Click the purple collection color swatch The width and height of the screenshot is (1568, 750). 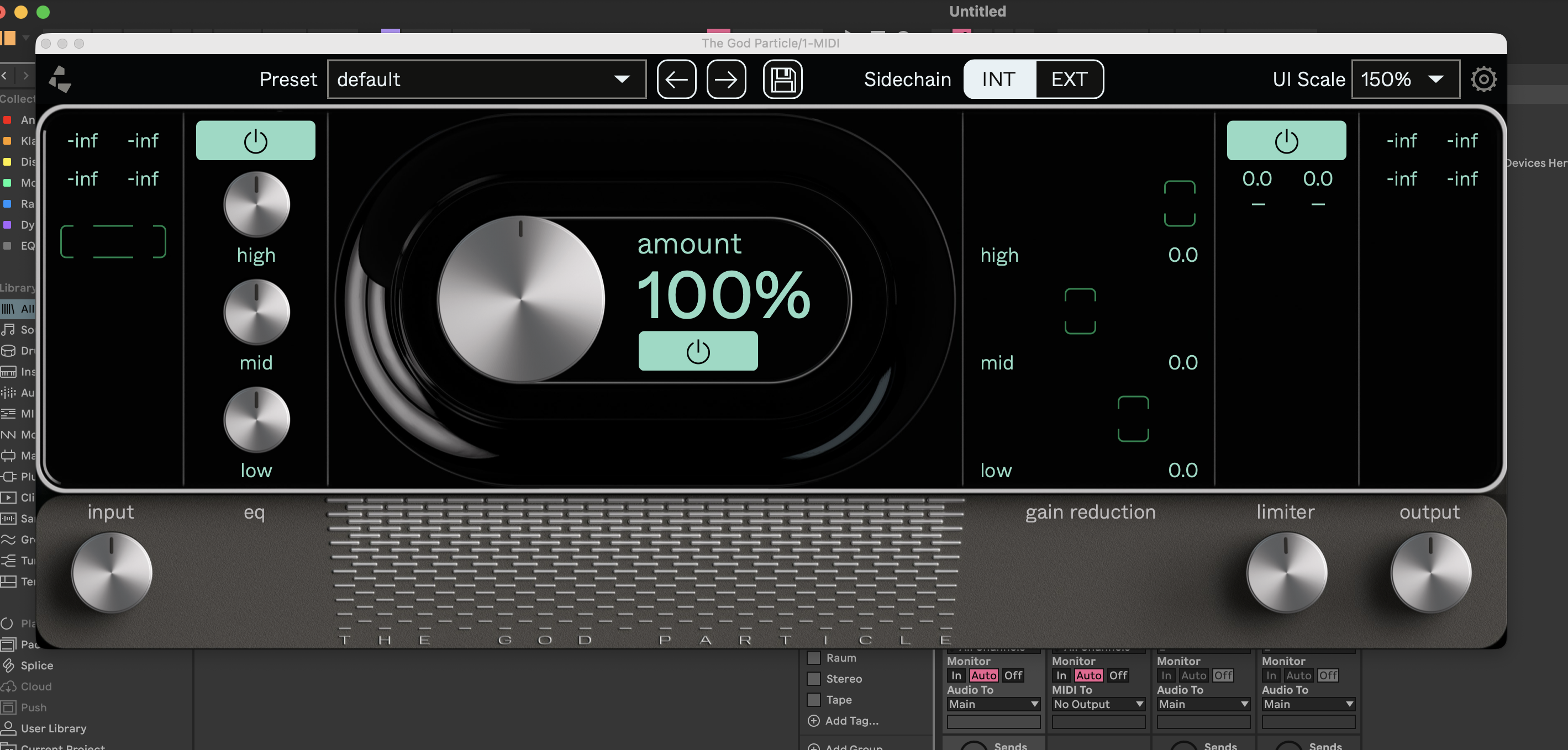pos(7,224)
